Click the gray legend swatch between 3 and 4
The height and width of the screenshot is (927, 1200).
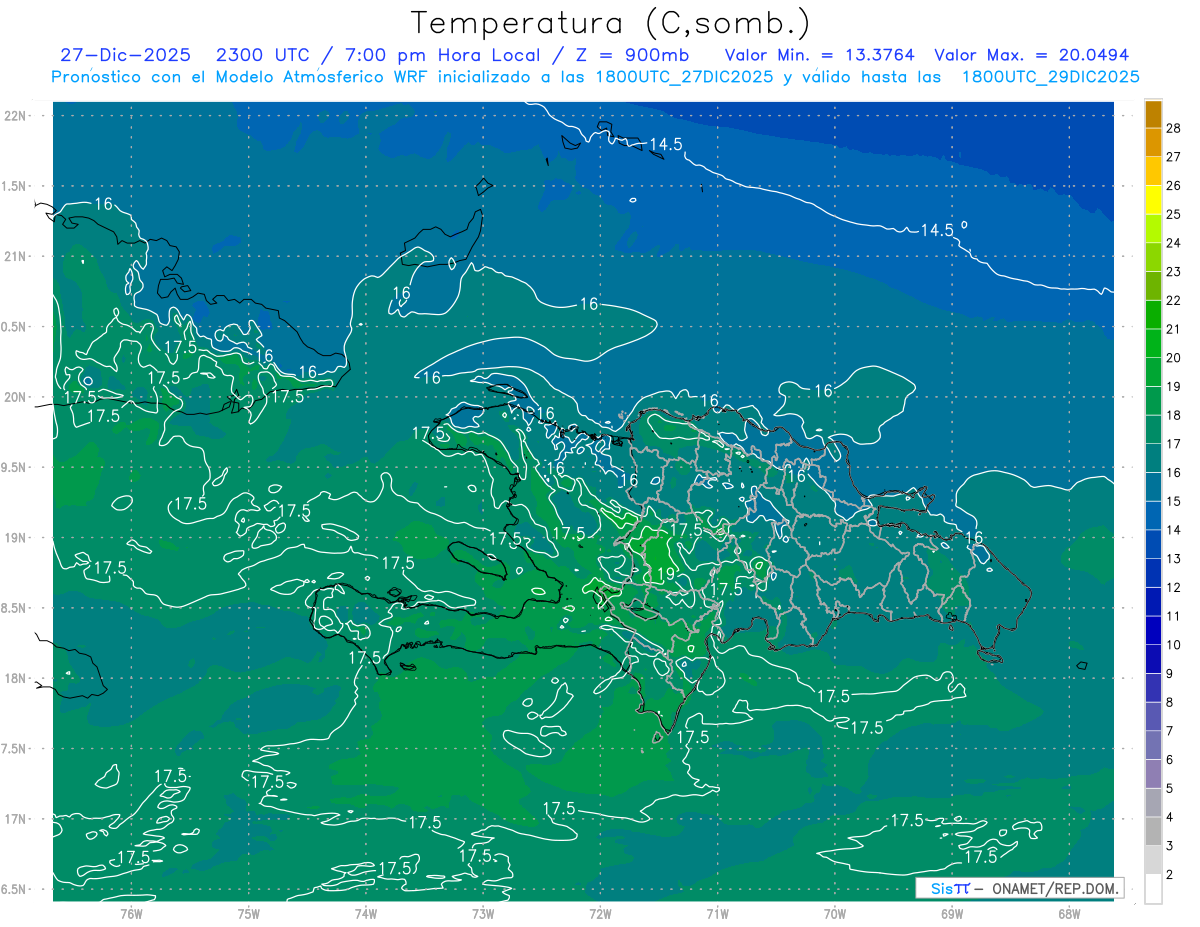click(x=1153, y=832)
